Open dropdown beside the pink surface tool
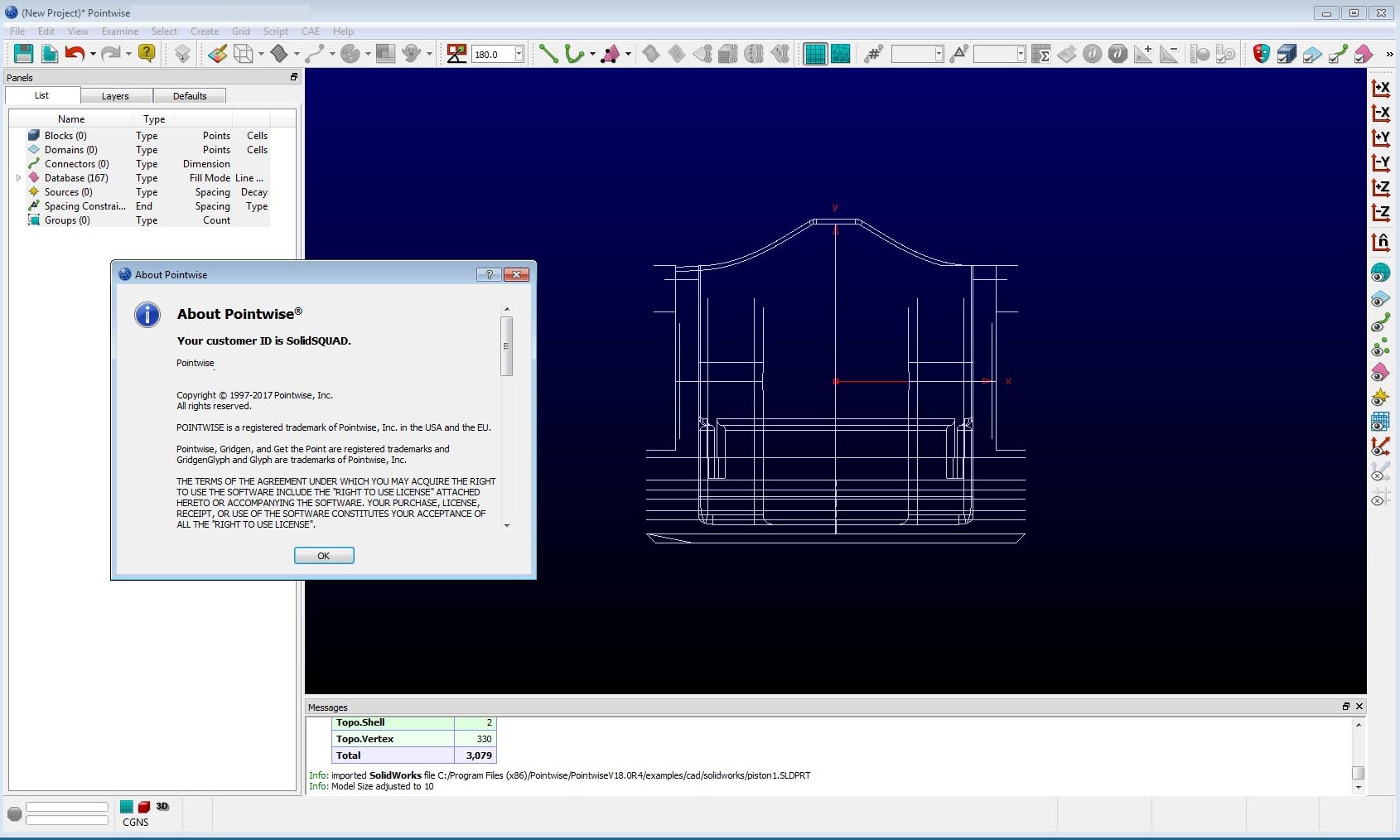The width and height of the screenshot is (1400, 840). pos(628,55)
